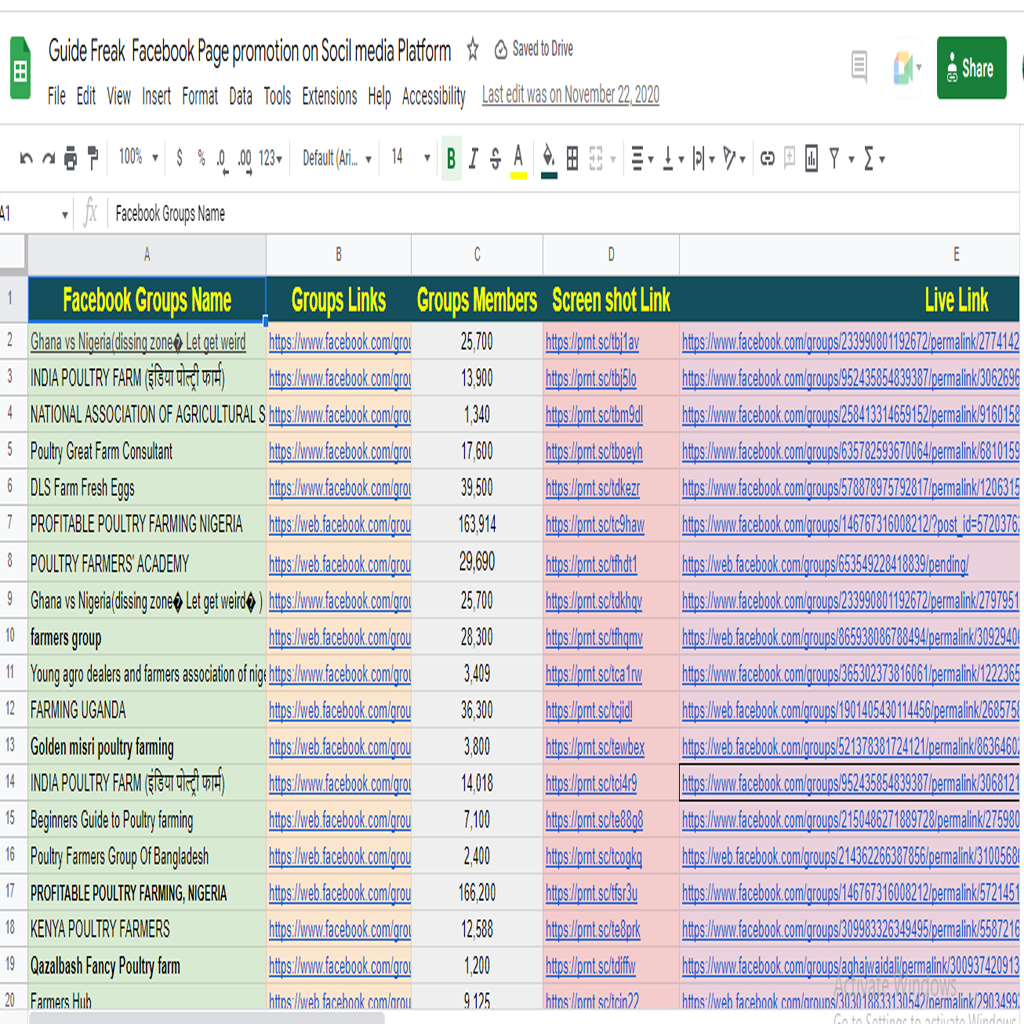Activate the paint format tool
1024x1024 pixels.
click(93, 158)
